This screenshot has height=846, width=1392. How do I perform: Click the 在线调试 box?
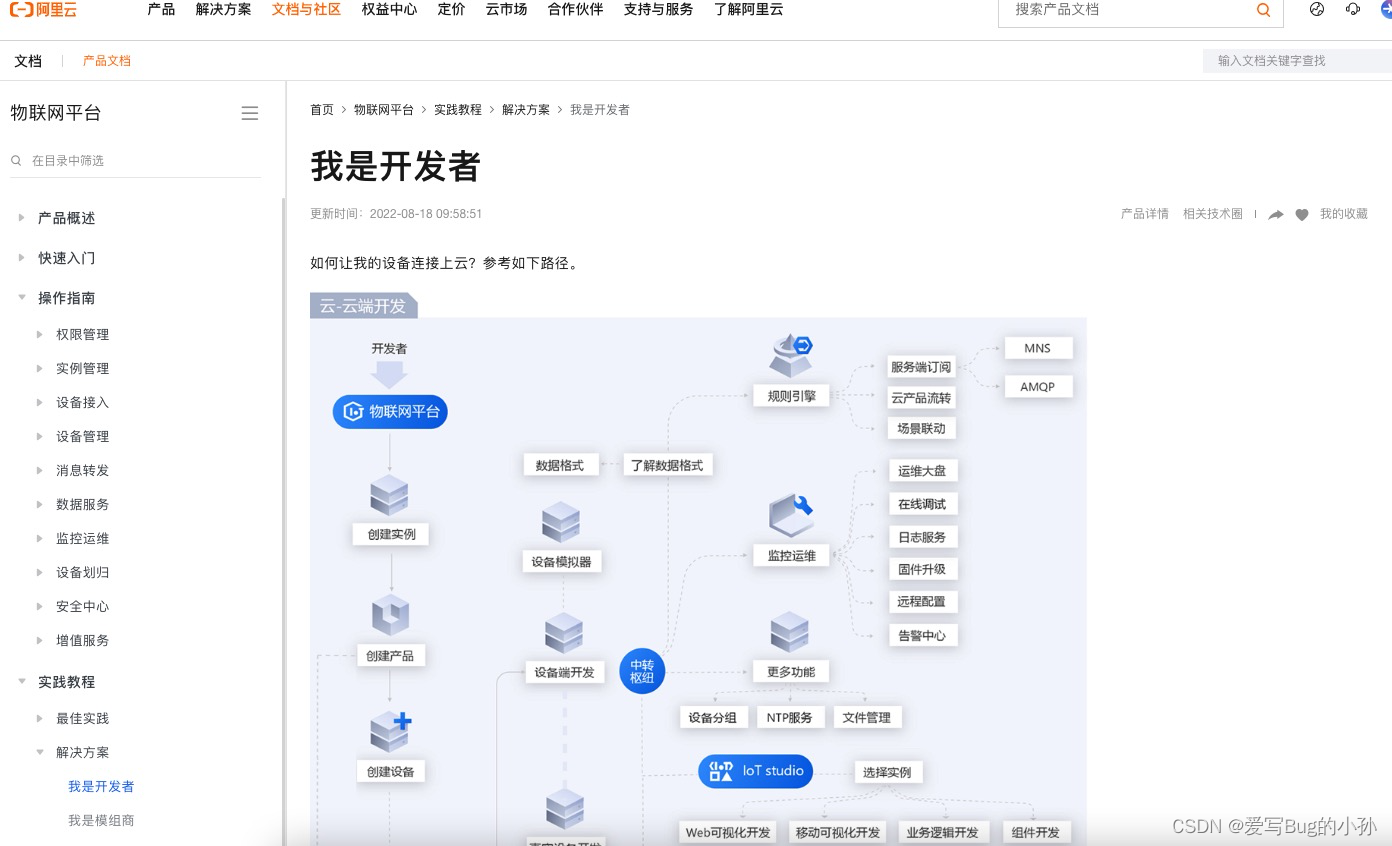pos(922,504)
